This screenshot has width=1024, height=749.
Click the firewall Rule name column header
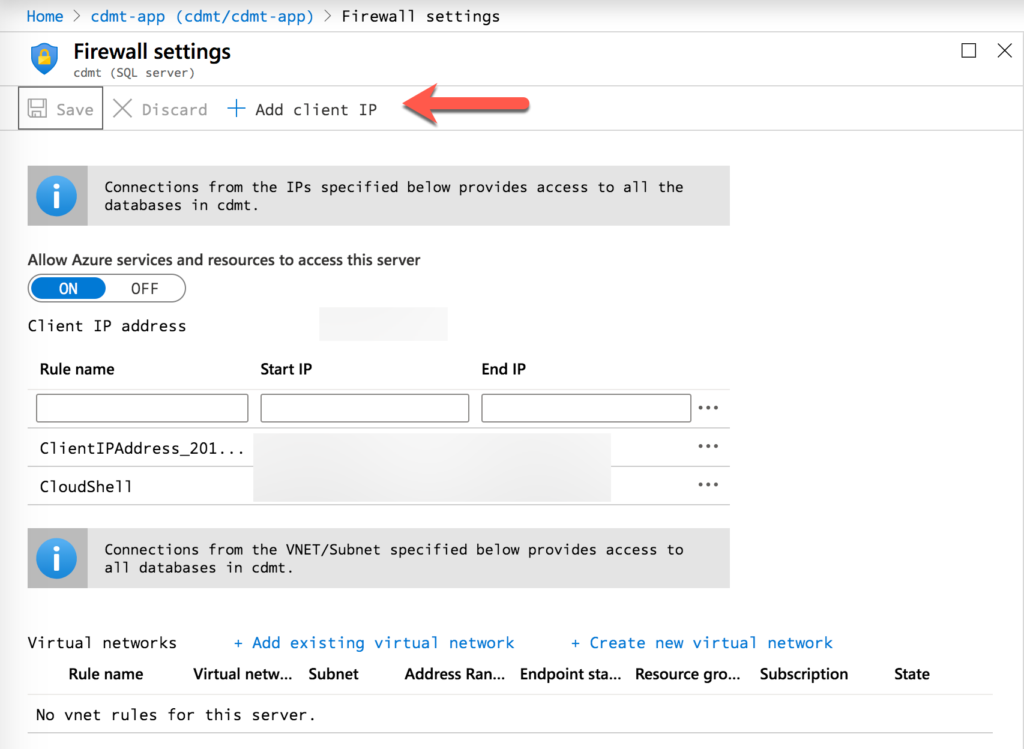[x=77, y=370]
